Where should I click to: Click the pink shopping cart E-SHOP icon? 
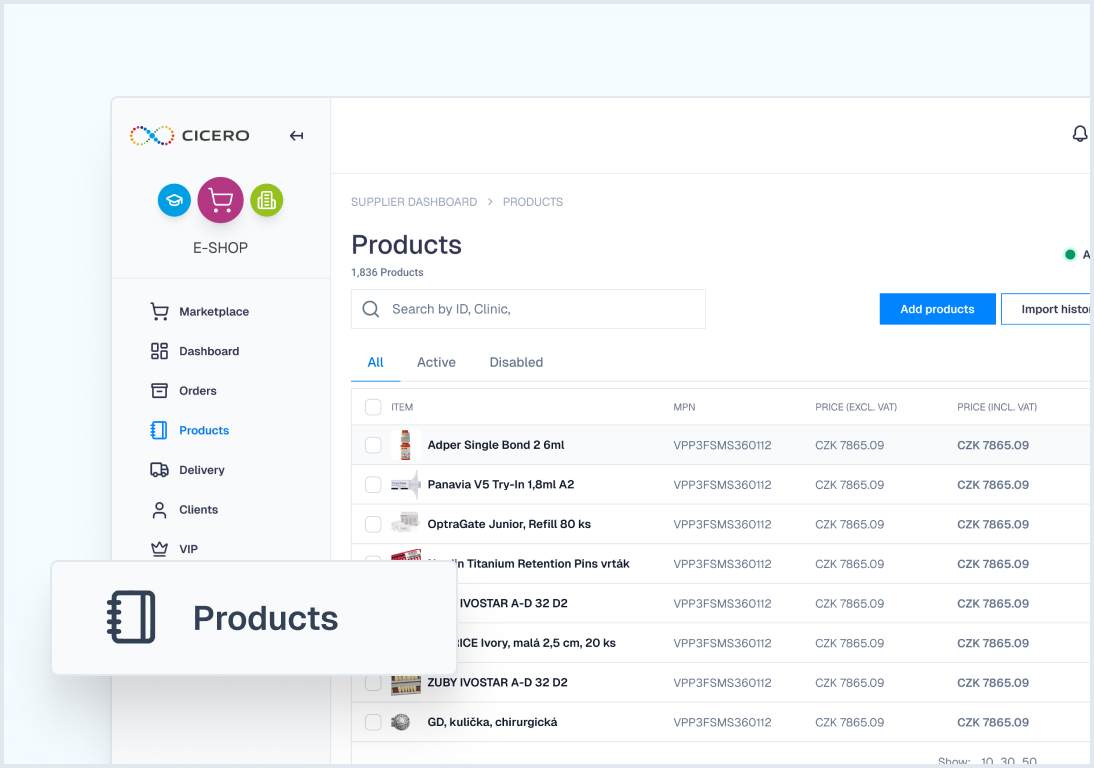click(x=220, y=199)
